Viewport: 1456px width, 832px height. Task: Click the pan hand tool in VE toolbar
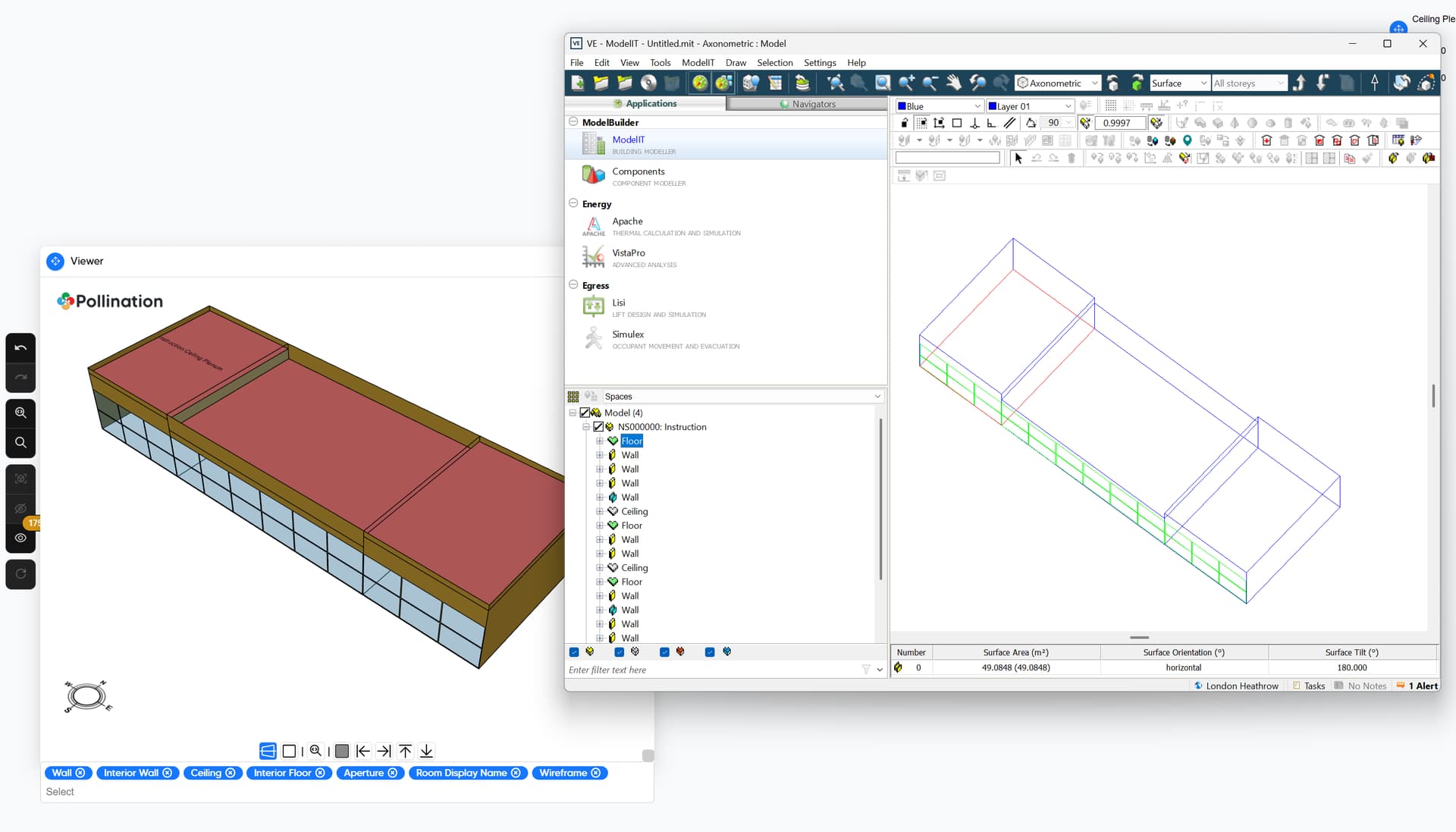coord(954,83)
